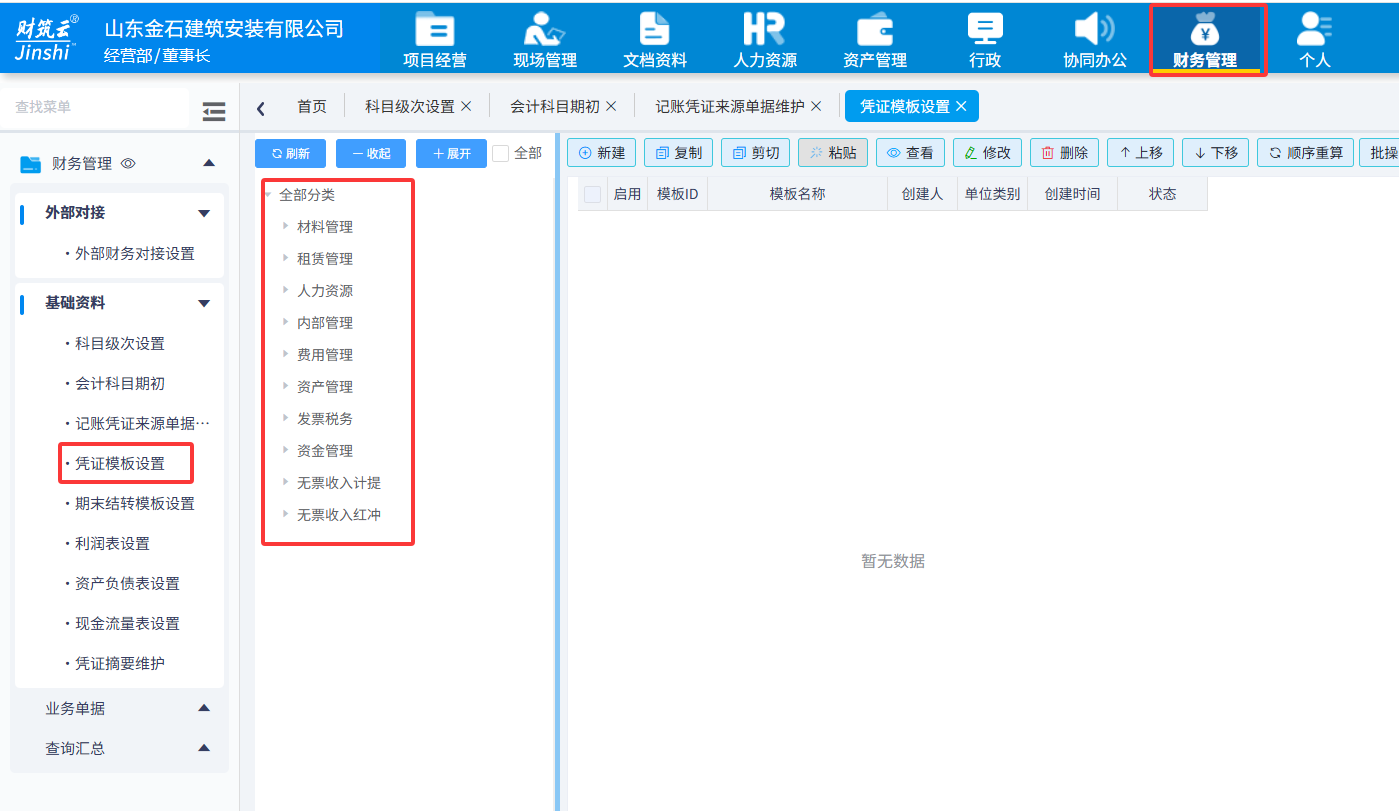
Task: Switch to the 记账凭证来源单据维护 tab
Action: (x=730, y=106)
